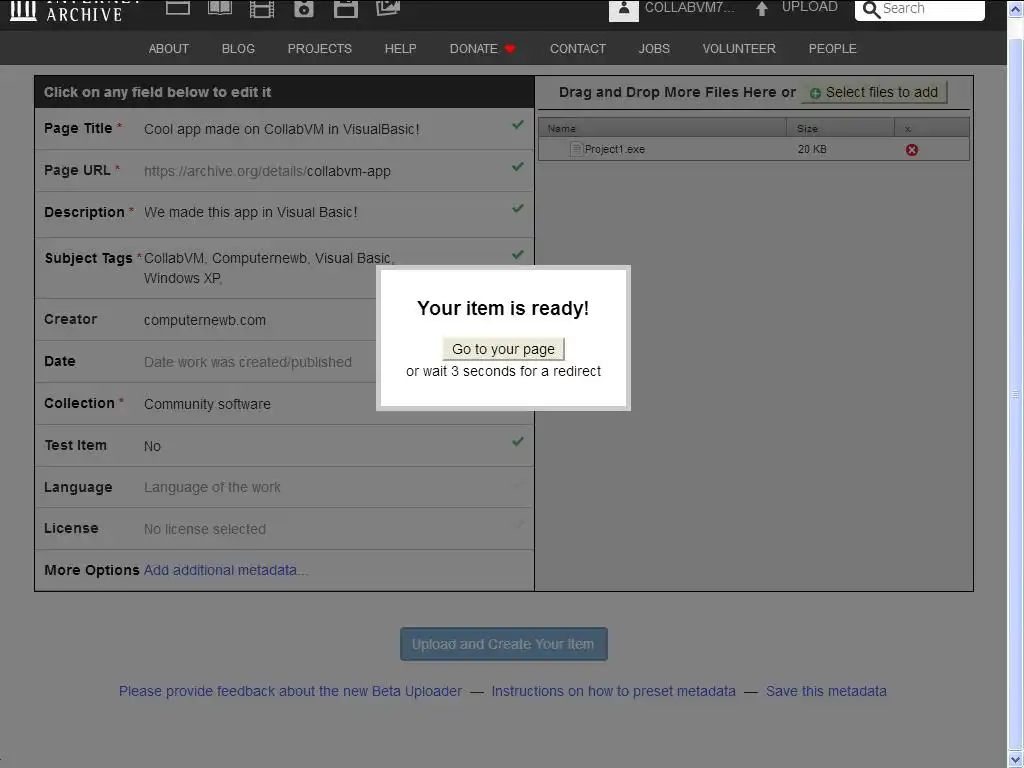Open Instructions on how to preset metadata
This screenshot has width=1024, height=768.
[x=613, y=691]
